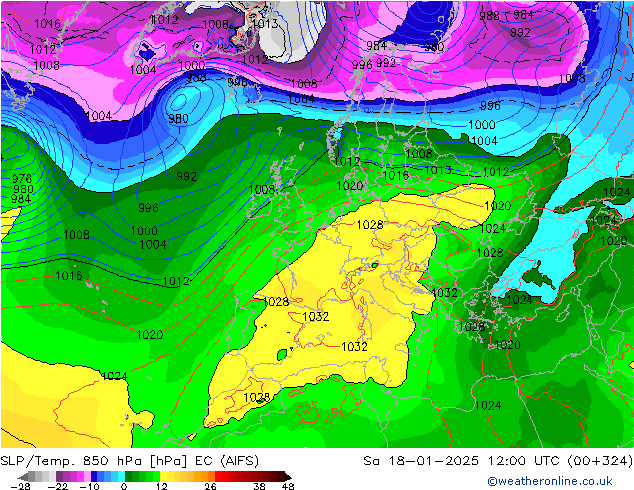
Task: Click the 26 label on the temperature scale
Action: 210,486
